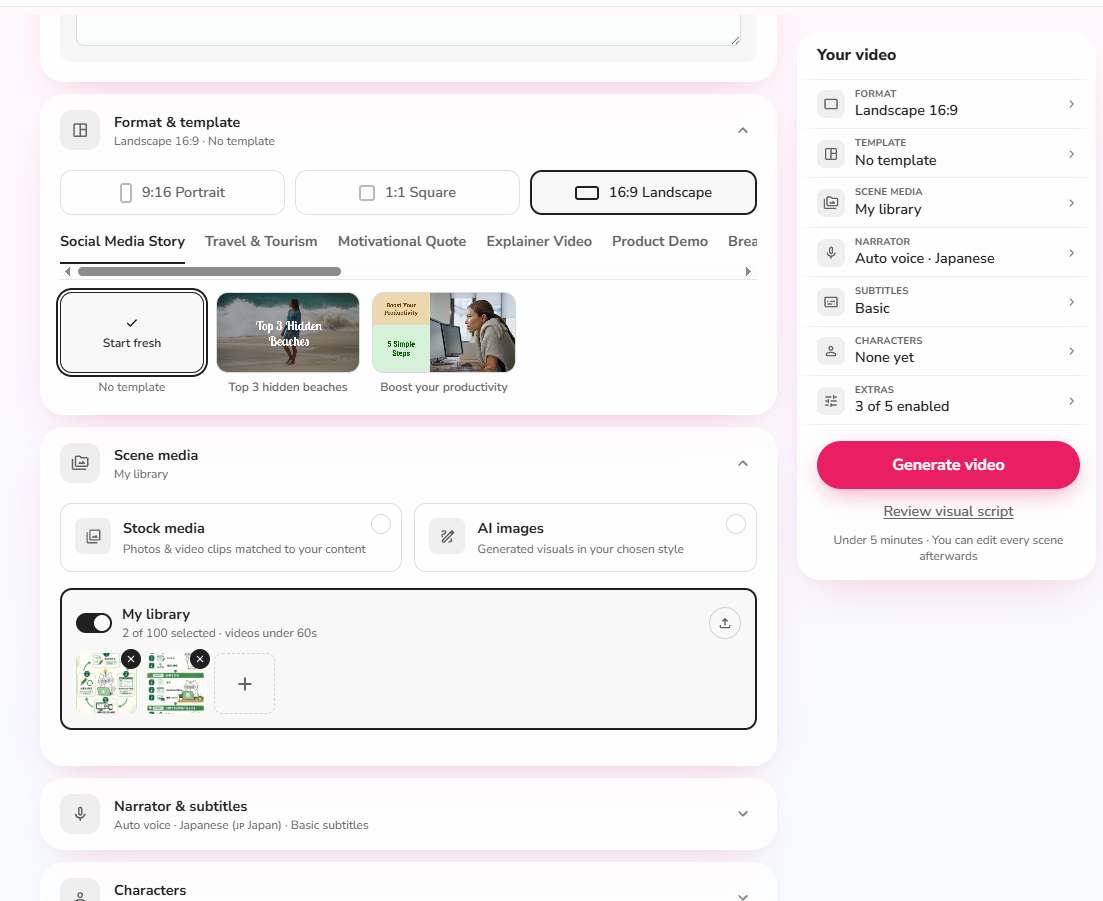Expand the Characters section

tap(743, 897)
